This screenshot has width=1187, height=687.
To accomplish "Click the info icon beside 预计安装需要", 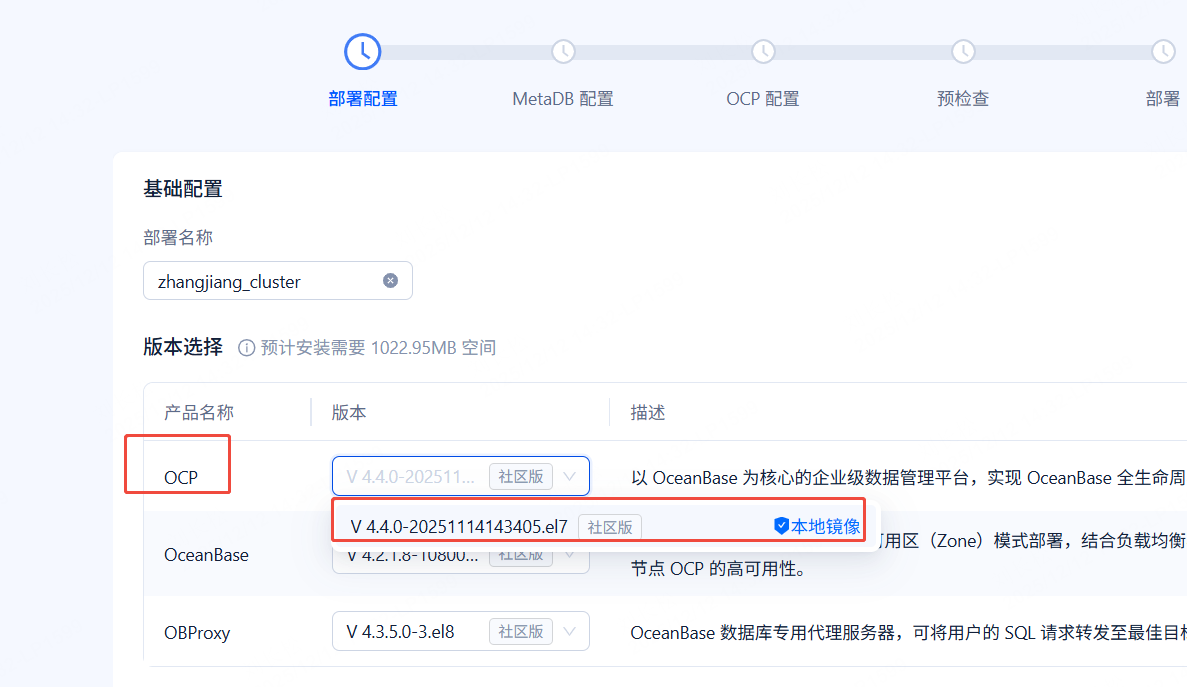I will 246,348.
